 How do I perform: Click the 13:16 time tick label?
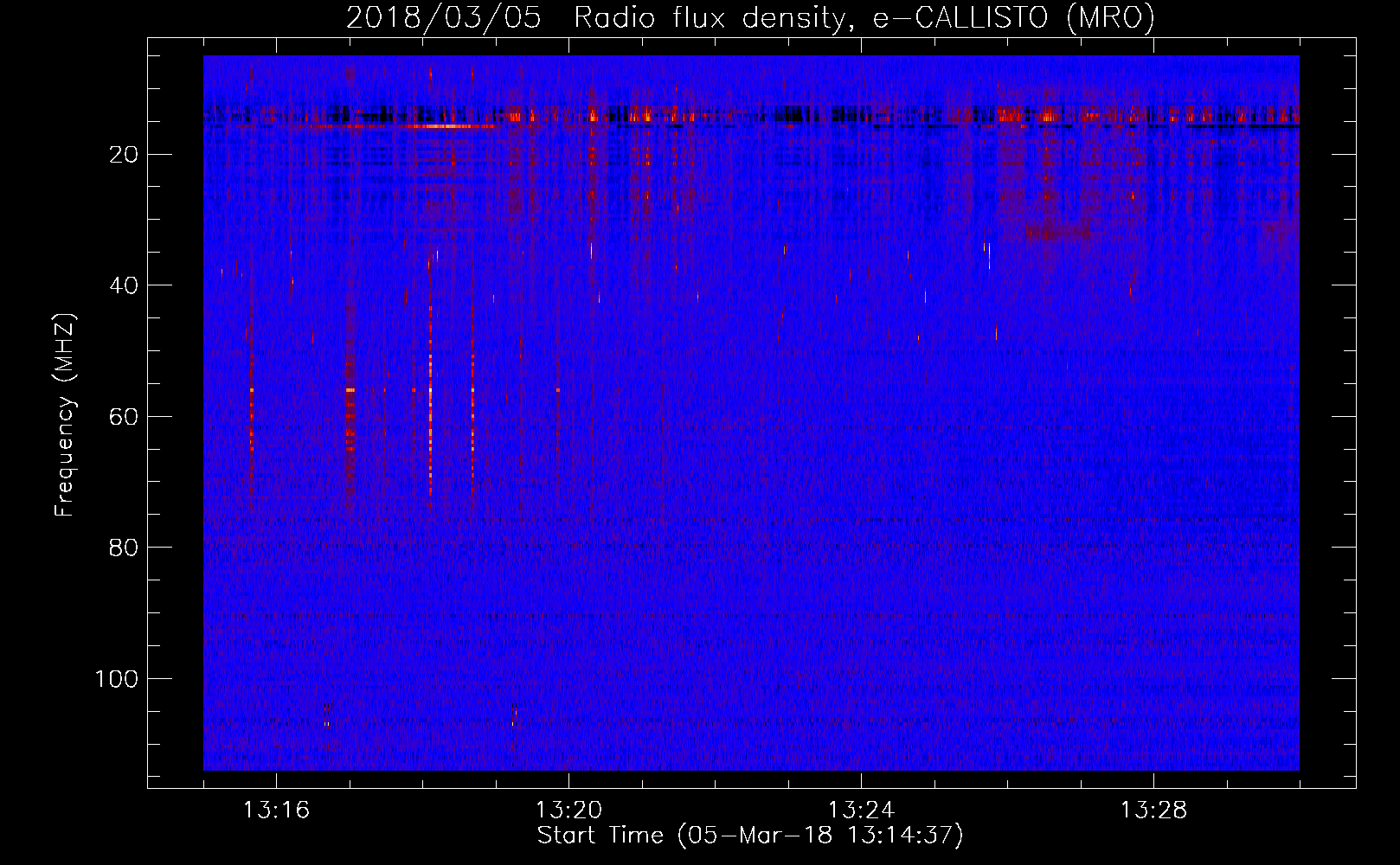pos(276,811)
